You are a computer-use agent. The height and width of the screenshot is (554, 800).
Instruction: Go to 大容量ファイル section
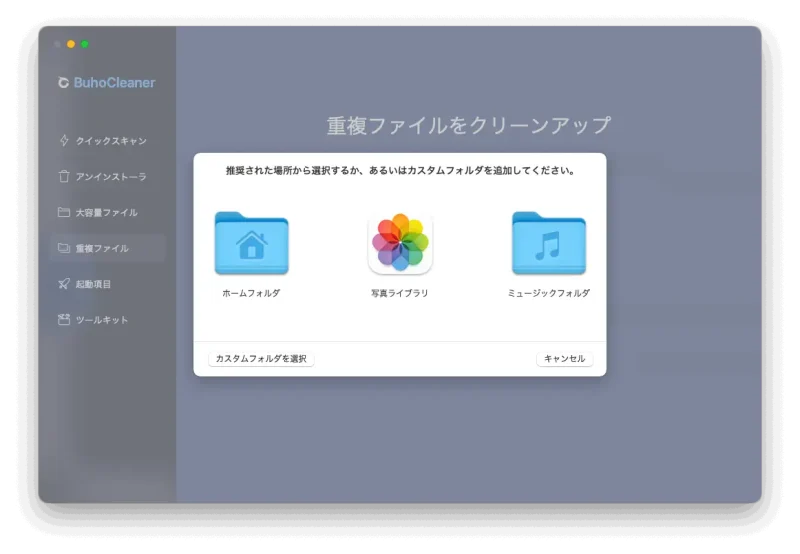(x=108, y=212)
